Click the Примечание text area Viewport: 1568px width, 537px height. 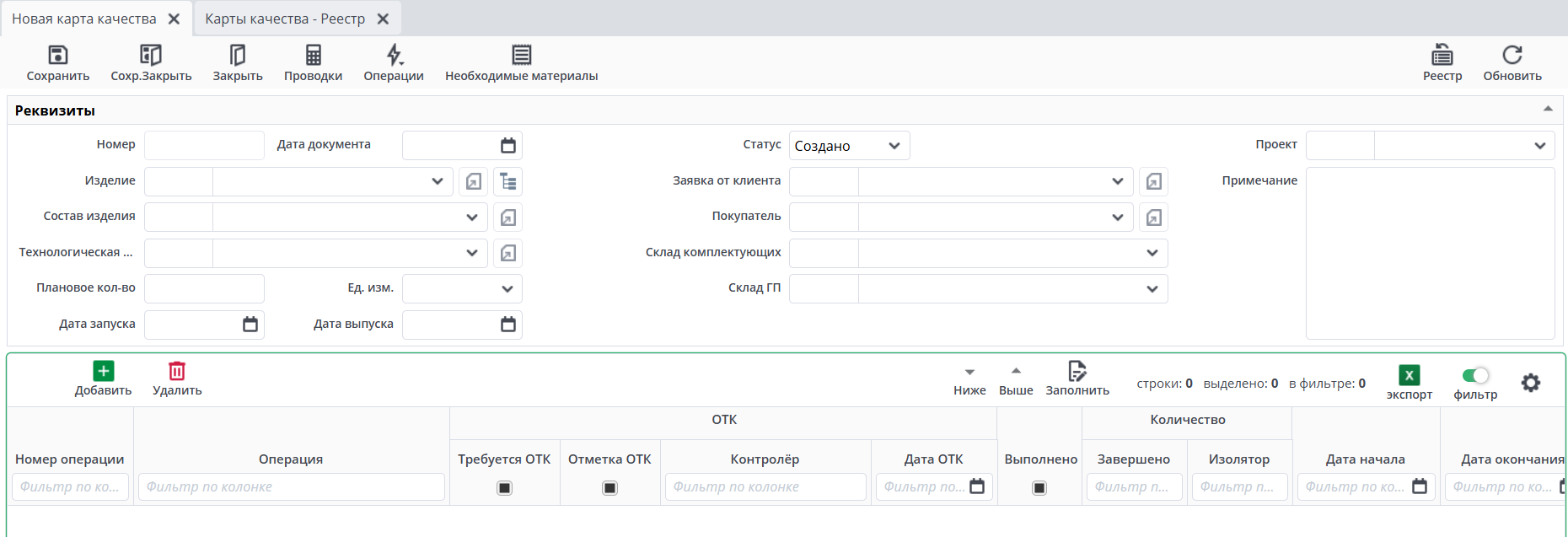click(x=1430, y=253)
